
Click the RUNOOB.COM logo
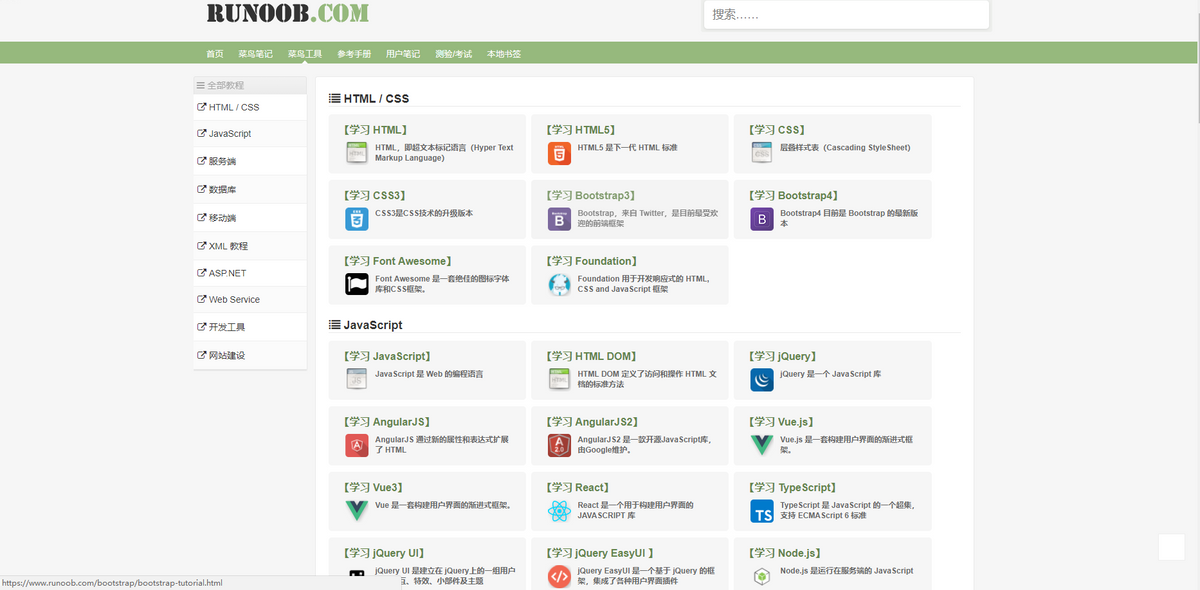click(x=288, y=13)
